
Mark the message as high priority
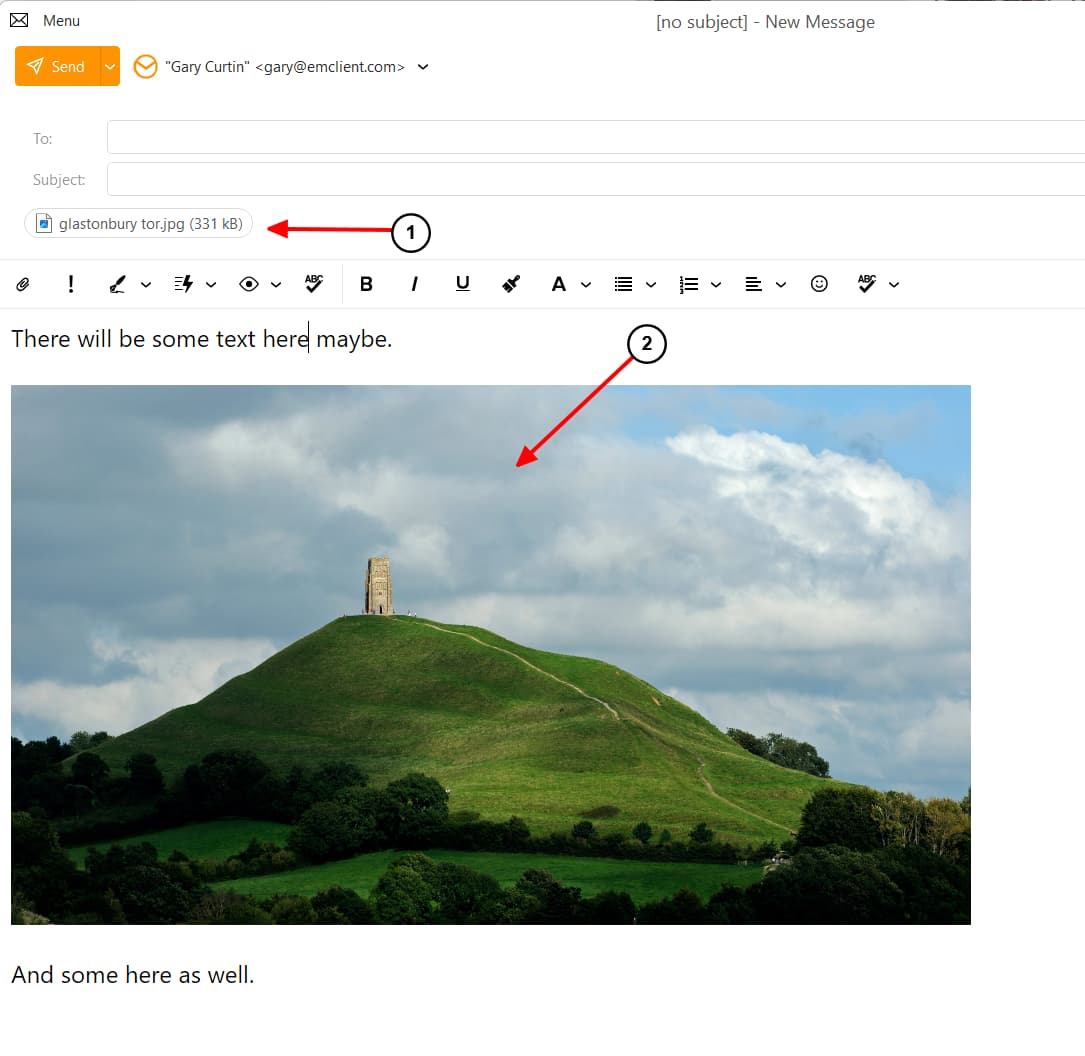click(70, 284)
